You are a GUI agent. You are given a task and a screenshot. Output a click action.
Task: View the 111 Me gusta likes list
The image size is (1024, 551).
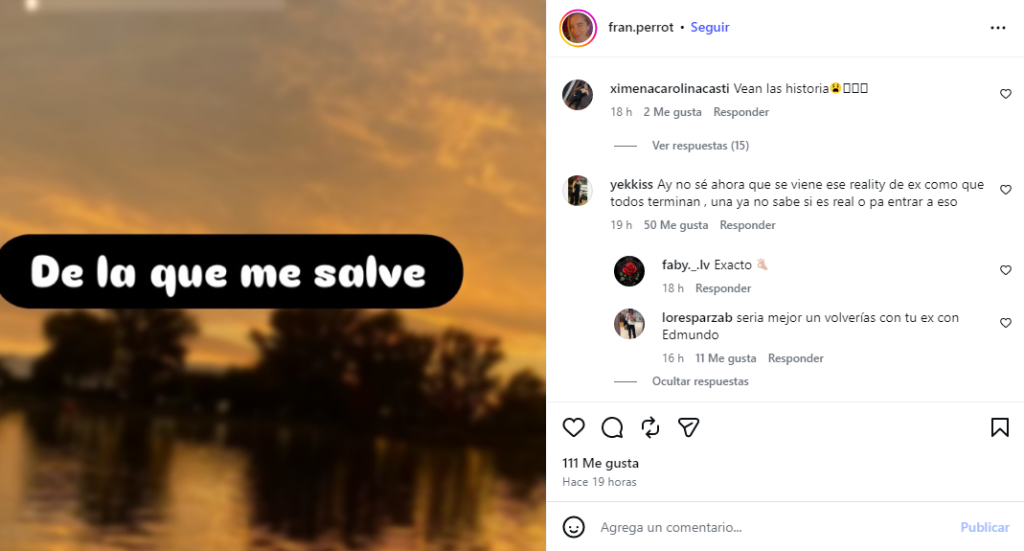(600, 463)
